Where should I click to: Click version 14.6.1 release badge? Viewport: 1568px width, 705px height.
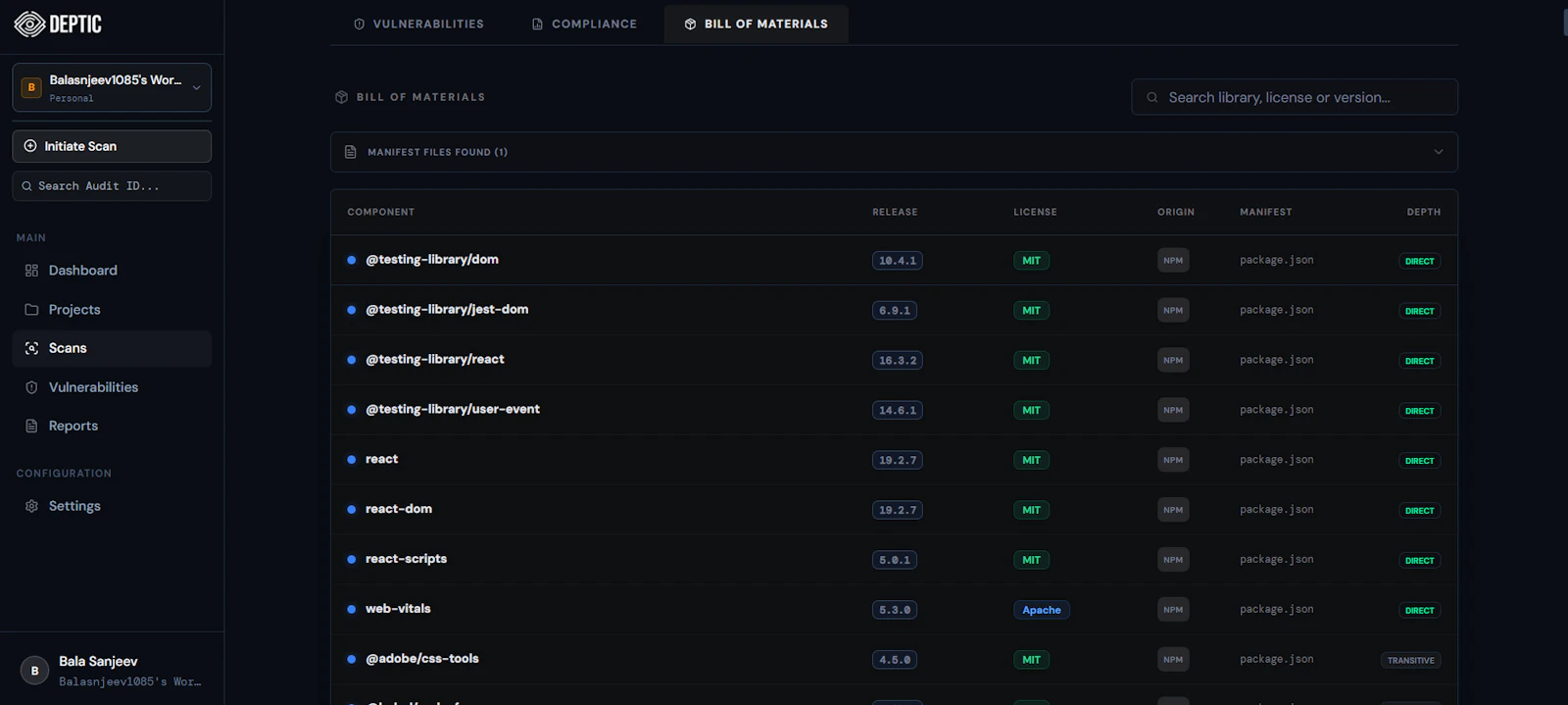(x=898, y=411)
